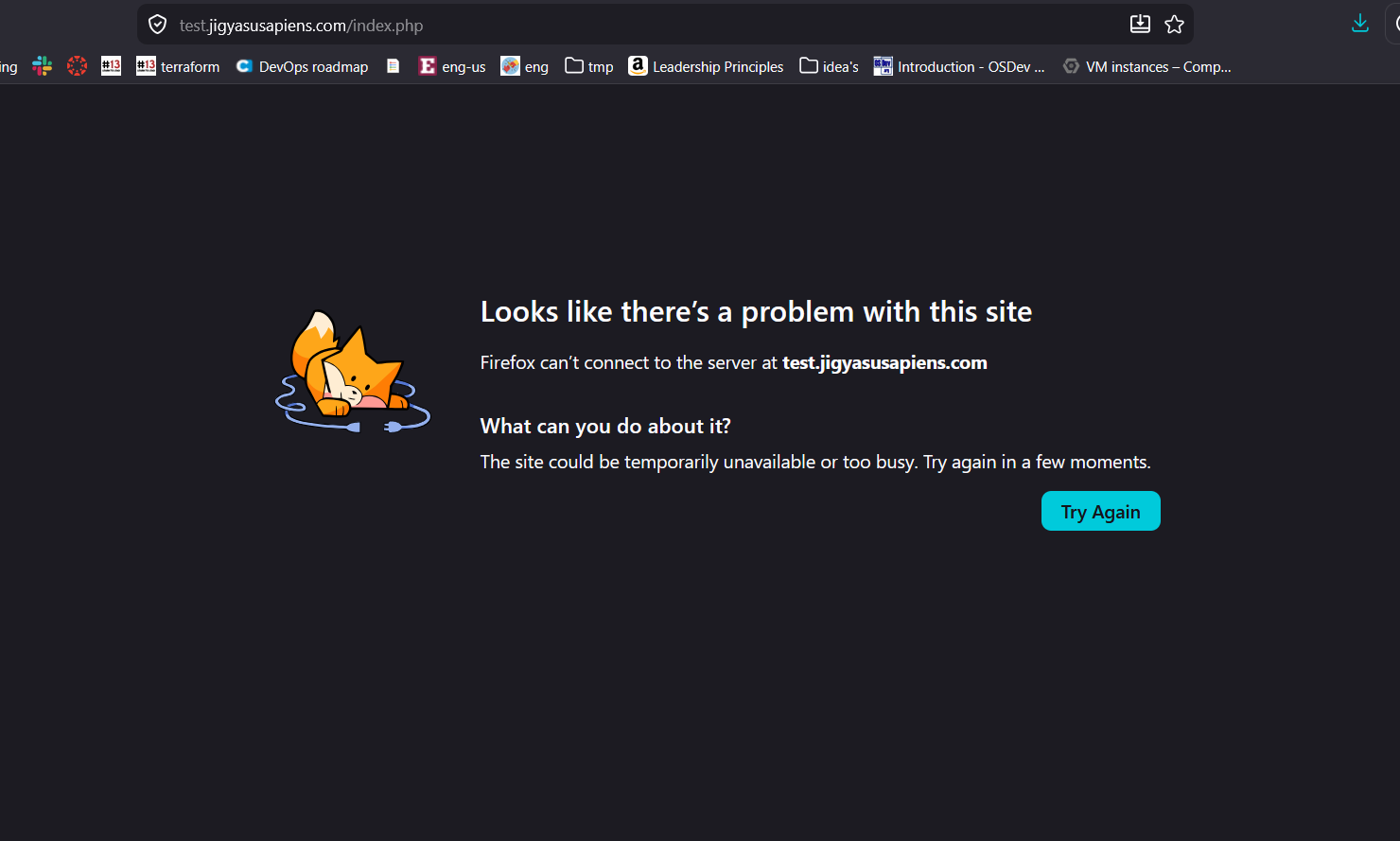Open the eng bookmark
This screenshot has height=841, width=1400.
[525, 66]
